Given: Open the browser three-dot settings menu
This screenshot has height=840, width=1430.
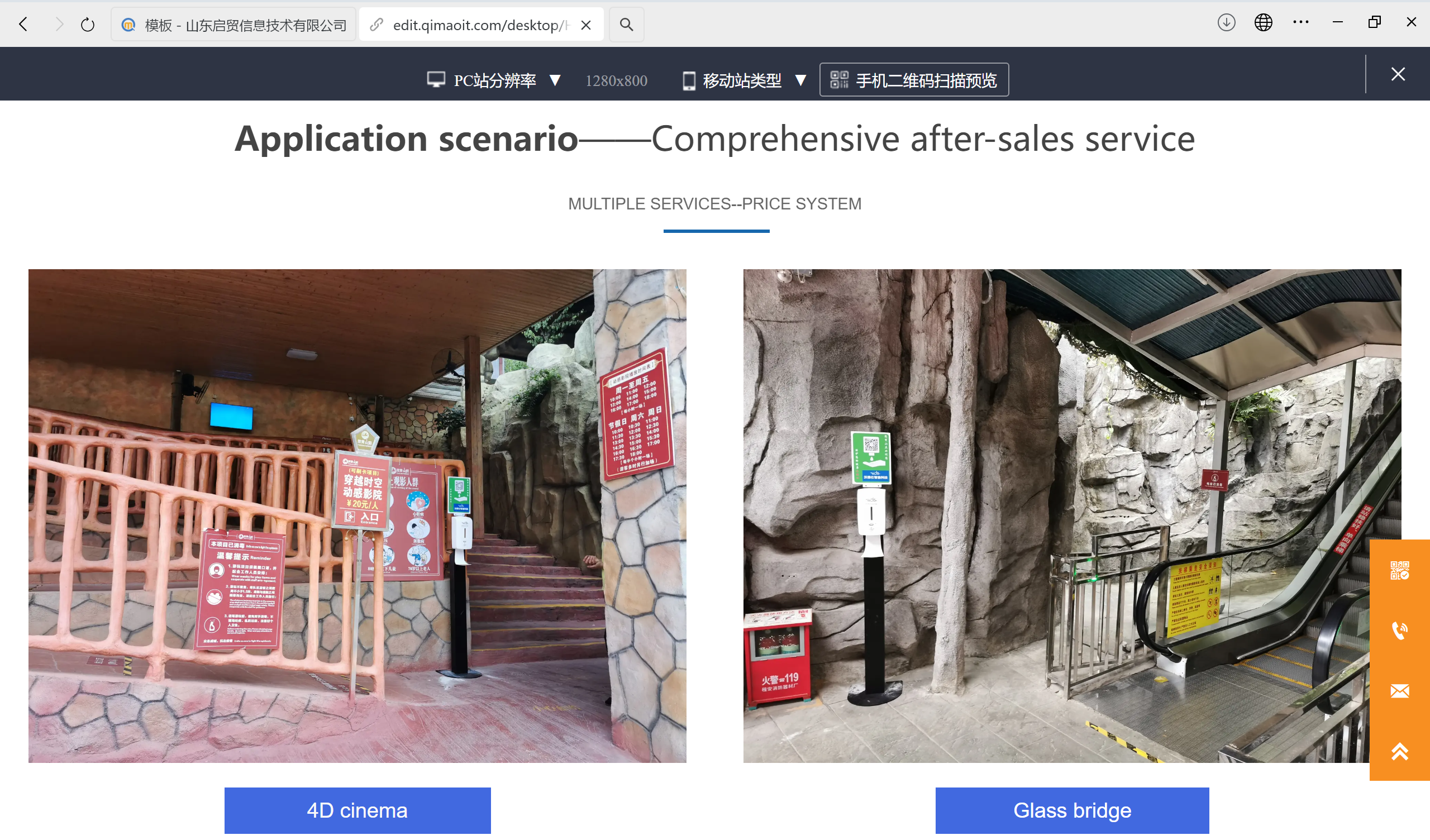Looking at the screenshot, I should pos(1300,23).
